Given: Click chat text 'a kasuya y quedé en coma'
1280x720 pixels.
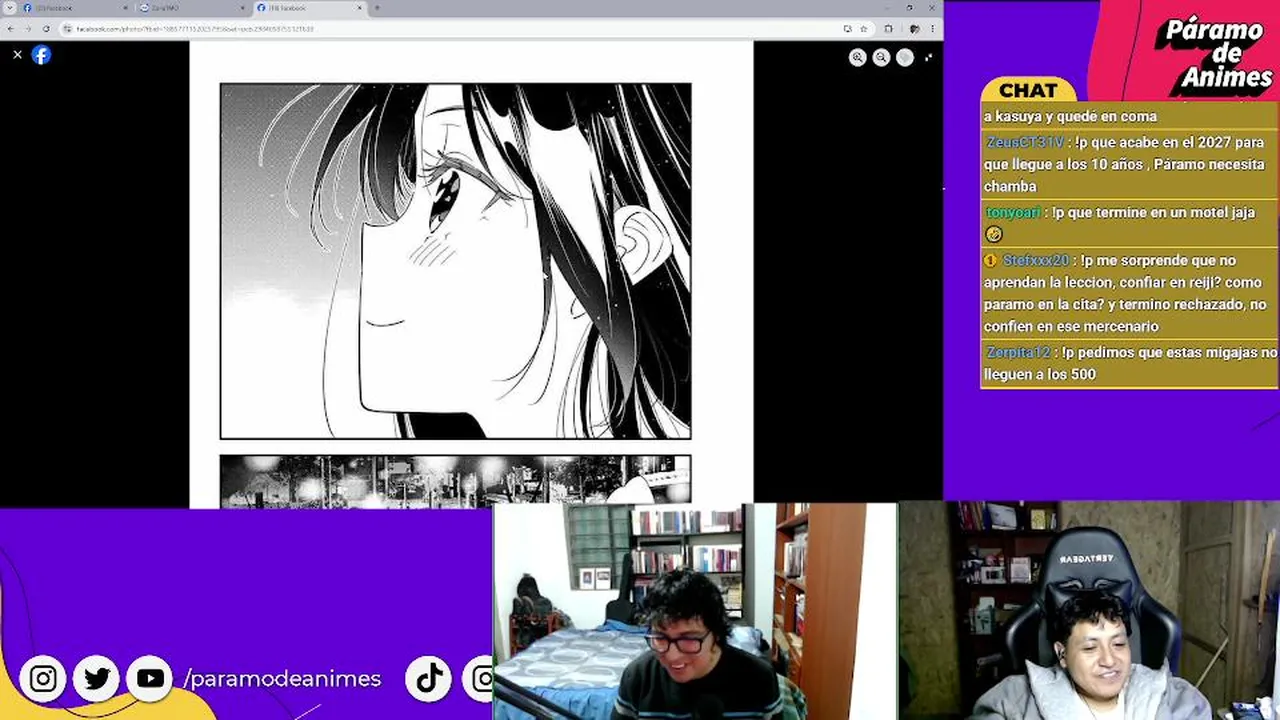Looking at the screenshot, I should pos(1070,116).
